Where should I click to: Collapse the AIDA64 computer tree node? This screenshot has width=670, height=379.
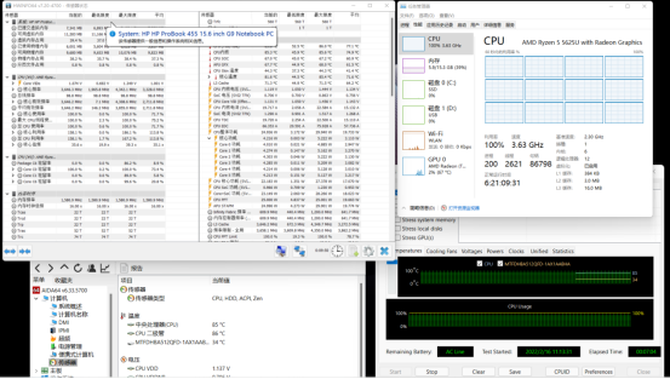pos(37,298)
